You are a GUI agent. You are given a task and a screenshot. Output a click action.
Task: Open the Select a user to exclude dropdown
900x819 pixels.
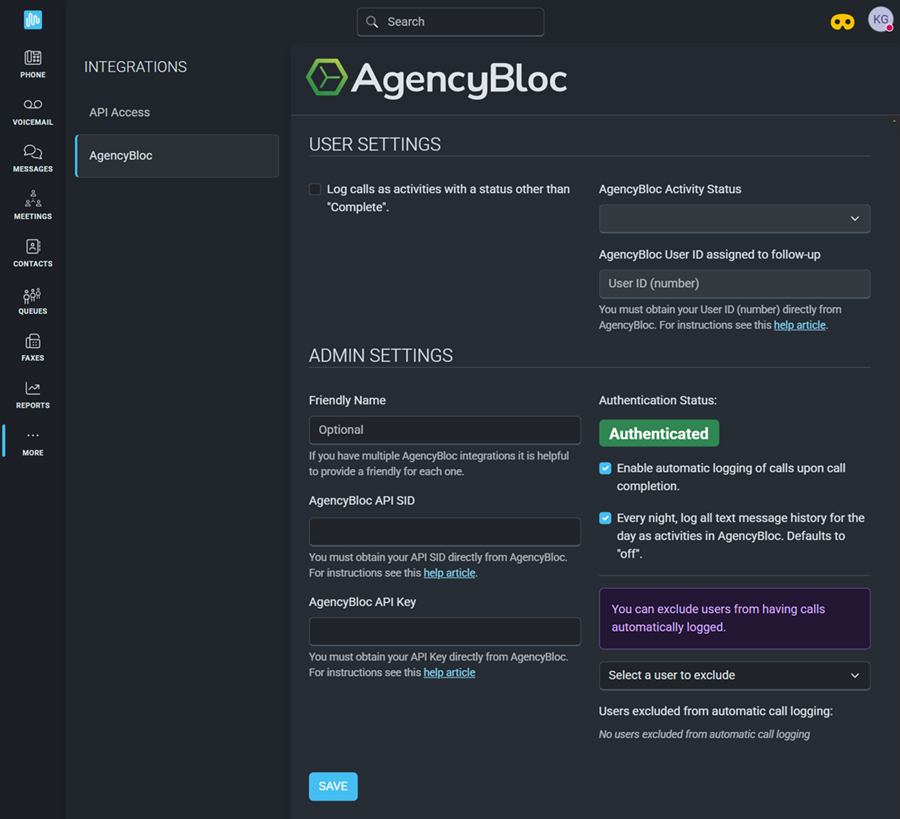click(x=734, y=676)
